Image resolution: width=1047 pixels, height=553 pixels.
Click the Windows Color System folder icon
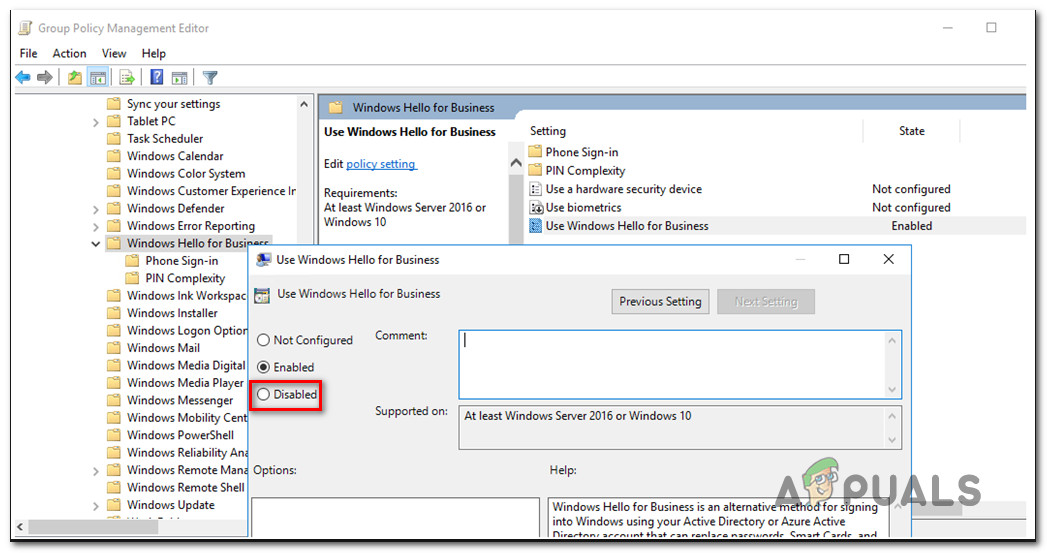pyautogui.click(x=114, y=173)
